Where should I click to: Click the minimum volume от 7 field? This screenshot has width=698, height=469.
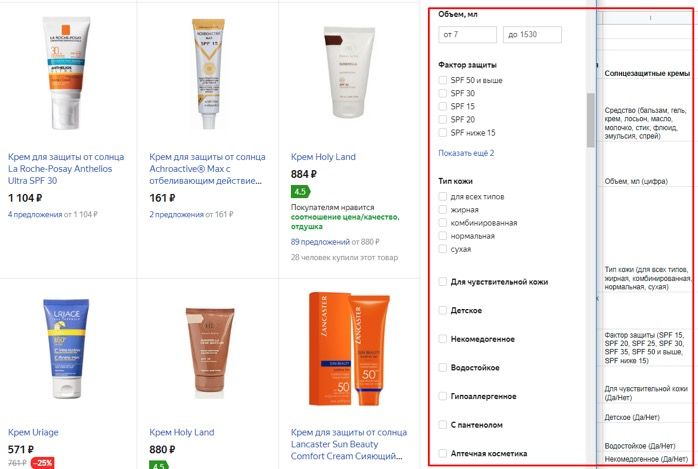click(467, 35)
